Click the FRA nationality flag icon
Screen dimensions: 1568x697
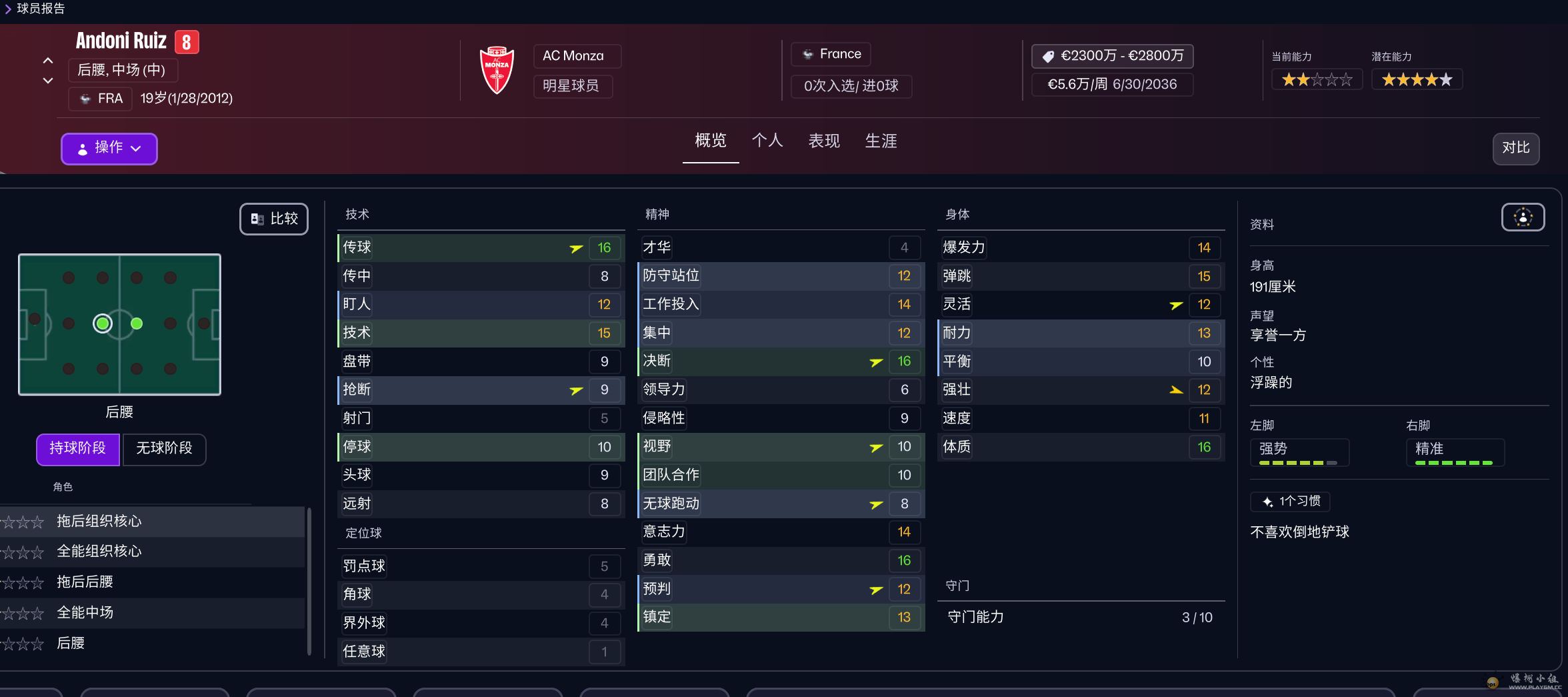coord(86,98)
